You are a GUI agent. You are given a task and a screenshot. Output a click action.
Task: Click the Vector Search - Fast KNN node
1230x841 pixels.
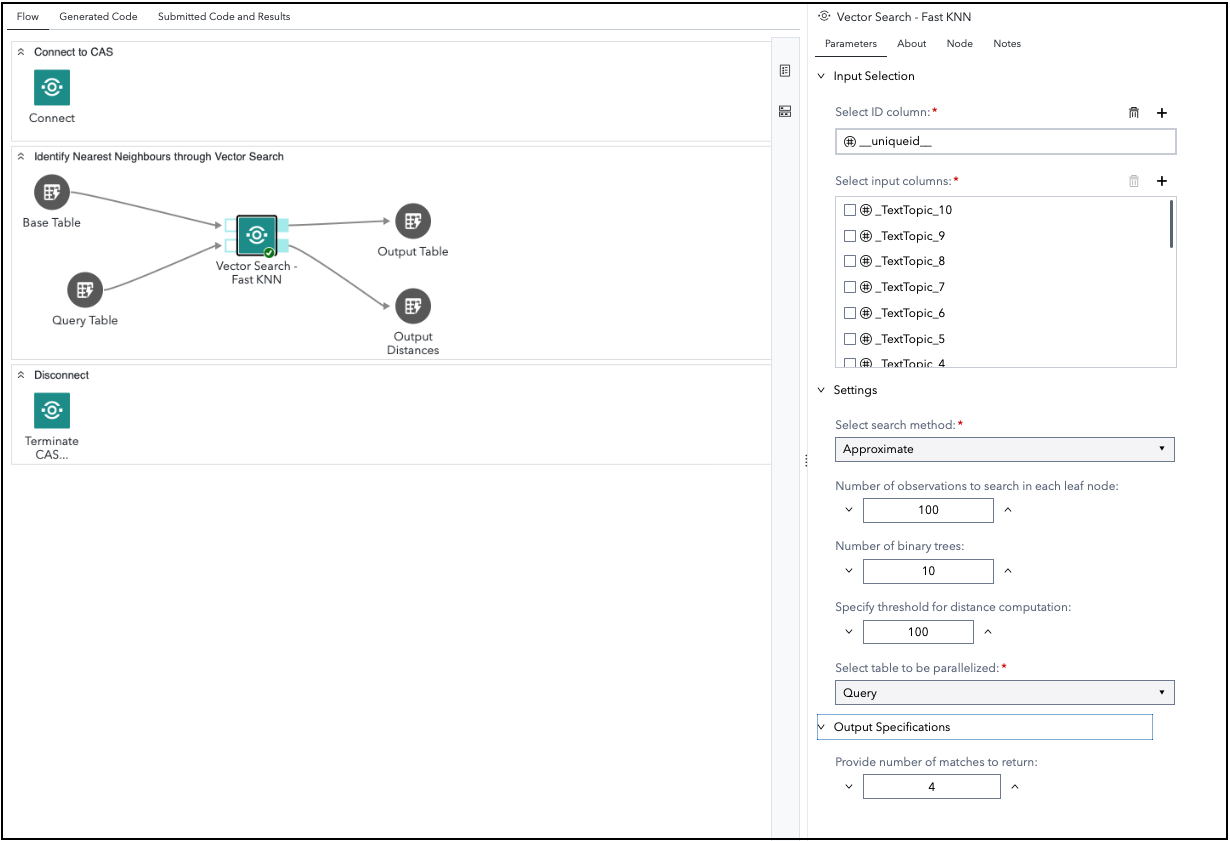tap(256, 235)
